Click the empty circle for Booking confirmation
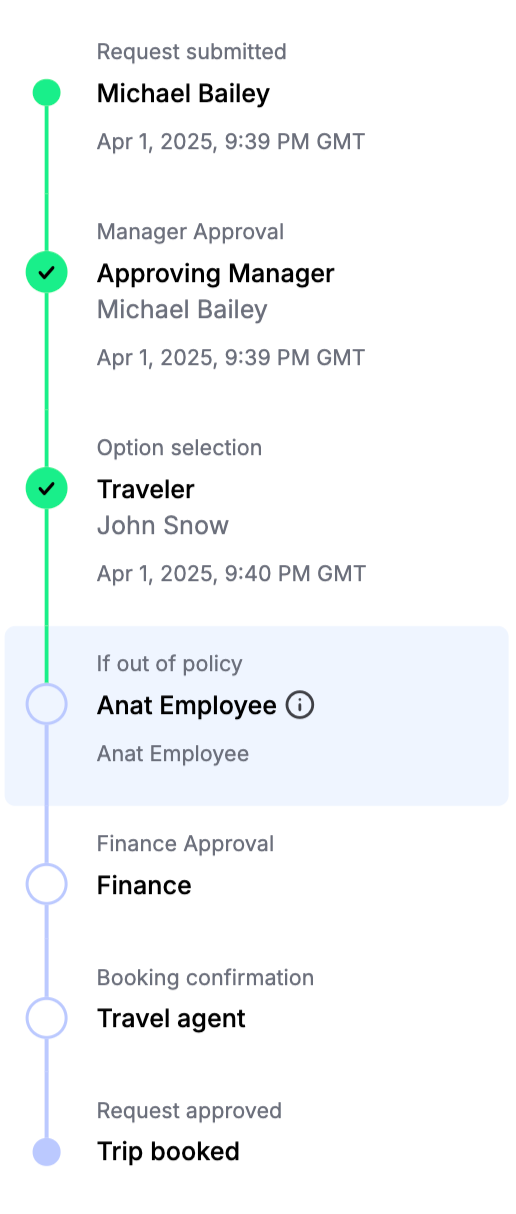 tap(46, 1018)
